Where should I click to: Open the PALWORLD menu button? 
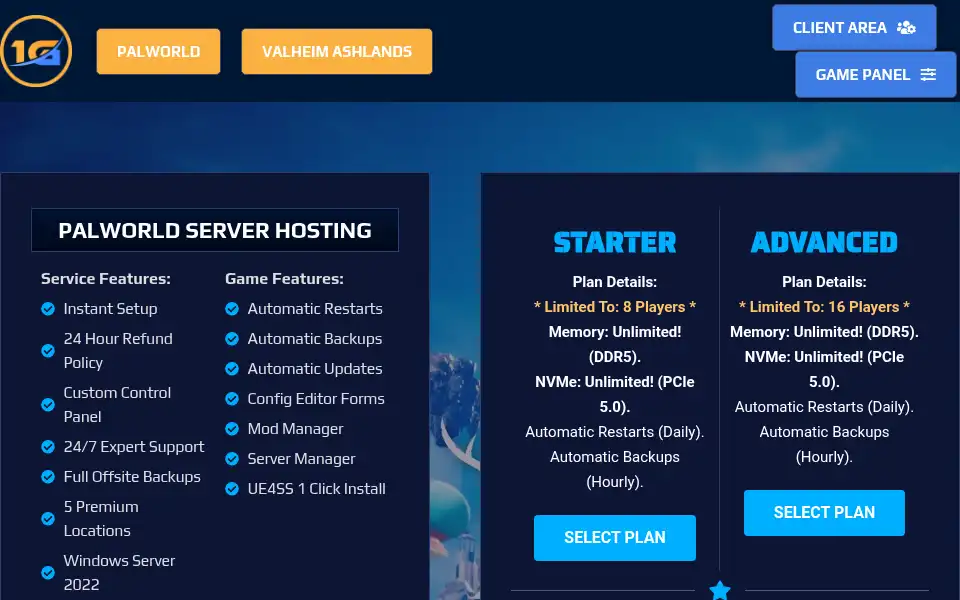(x=159, y=51)
